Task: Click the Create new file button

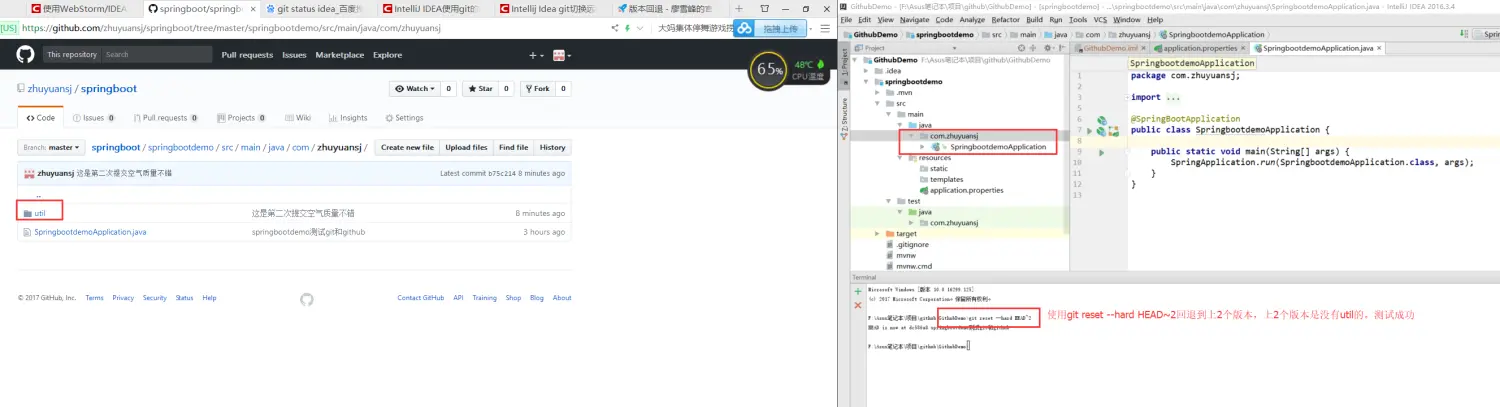Action: click(x=407, y=147)
